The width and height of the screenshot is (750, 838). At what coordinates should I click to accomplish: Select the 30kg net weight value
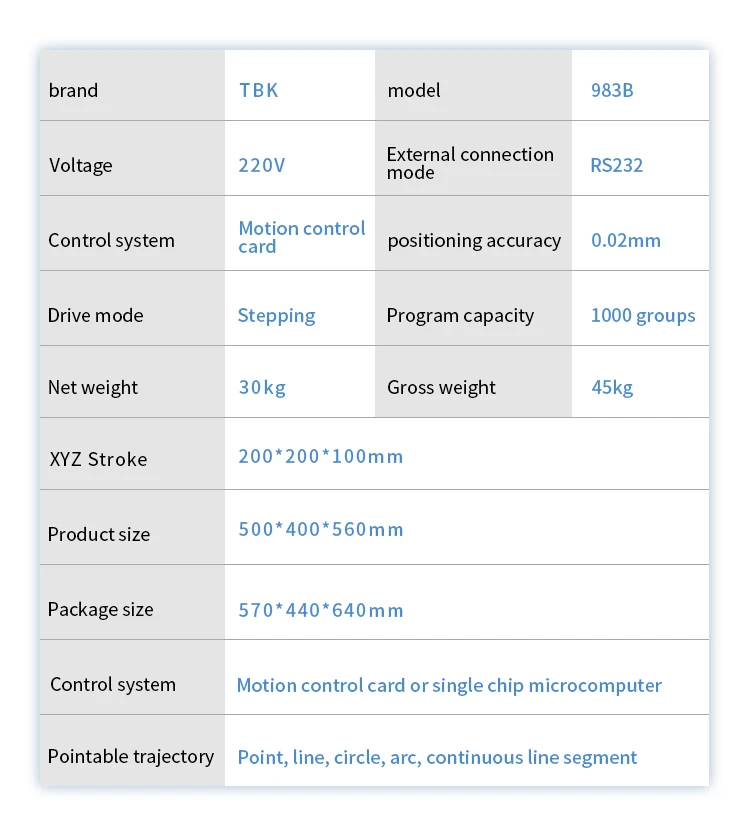[x=262, y=387]
